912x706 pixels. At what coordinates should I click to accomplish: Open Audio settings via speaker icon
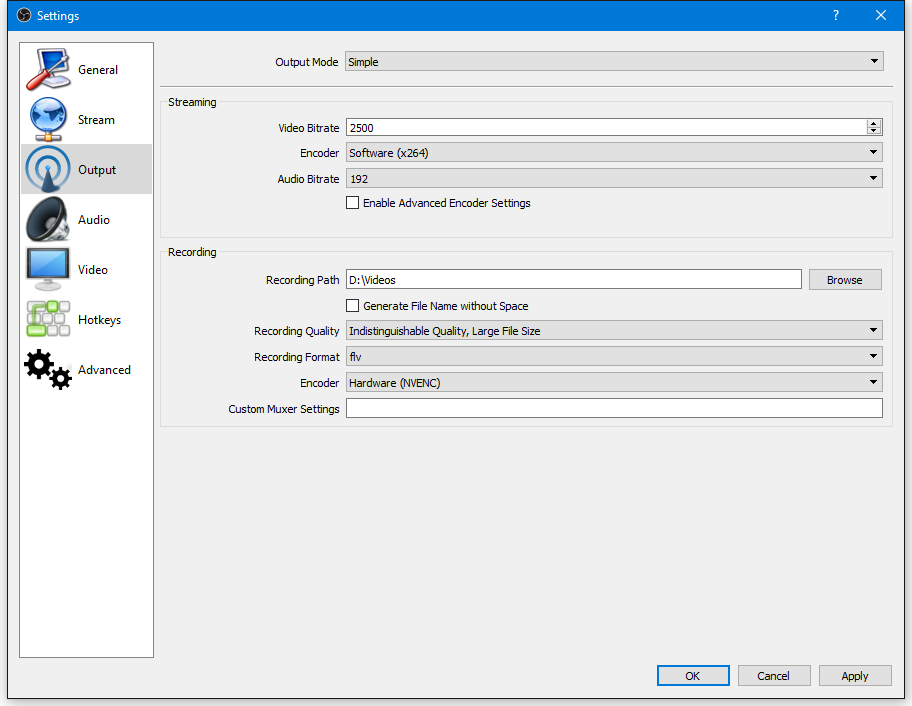(48, 219)
